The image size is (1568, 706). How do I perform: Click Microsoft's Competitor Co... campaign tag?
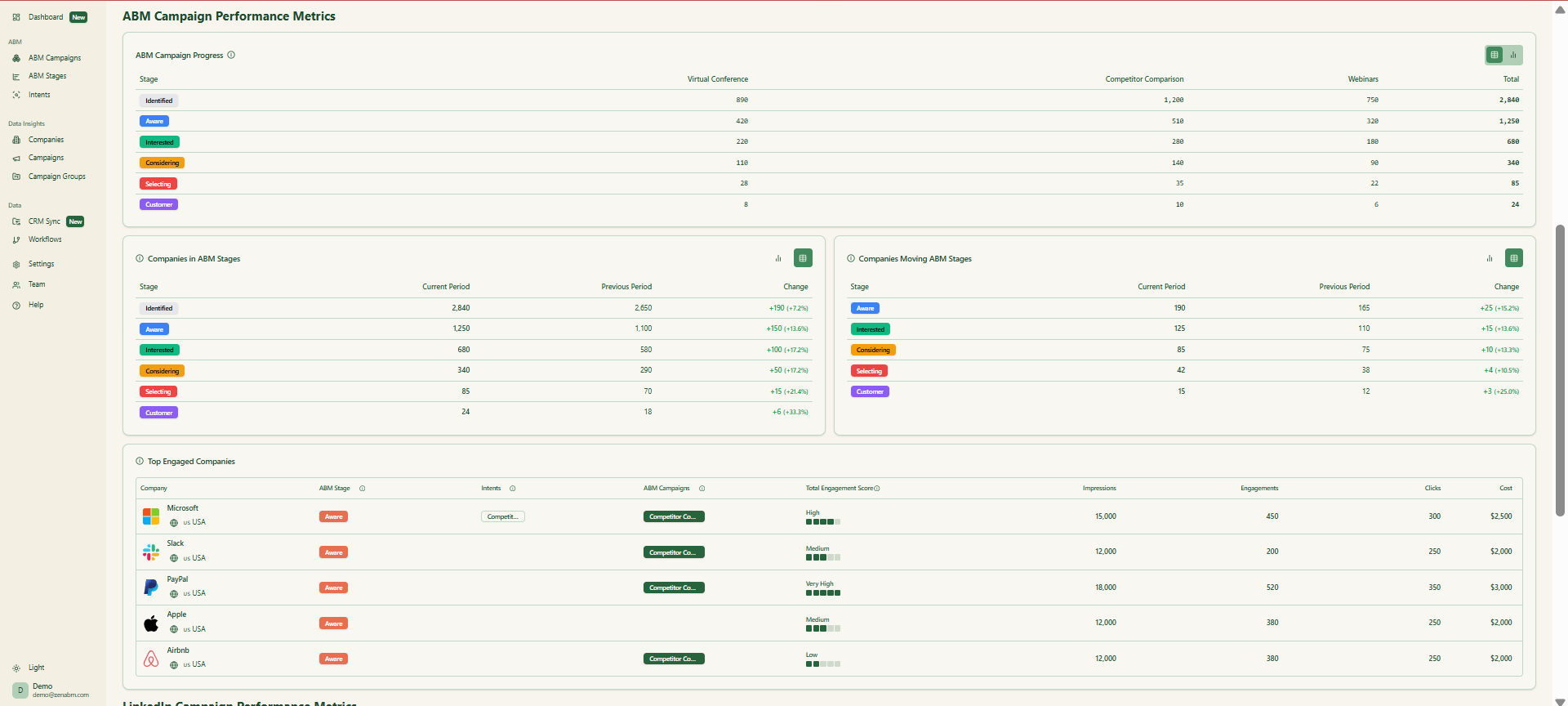(674, 516)
